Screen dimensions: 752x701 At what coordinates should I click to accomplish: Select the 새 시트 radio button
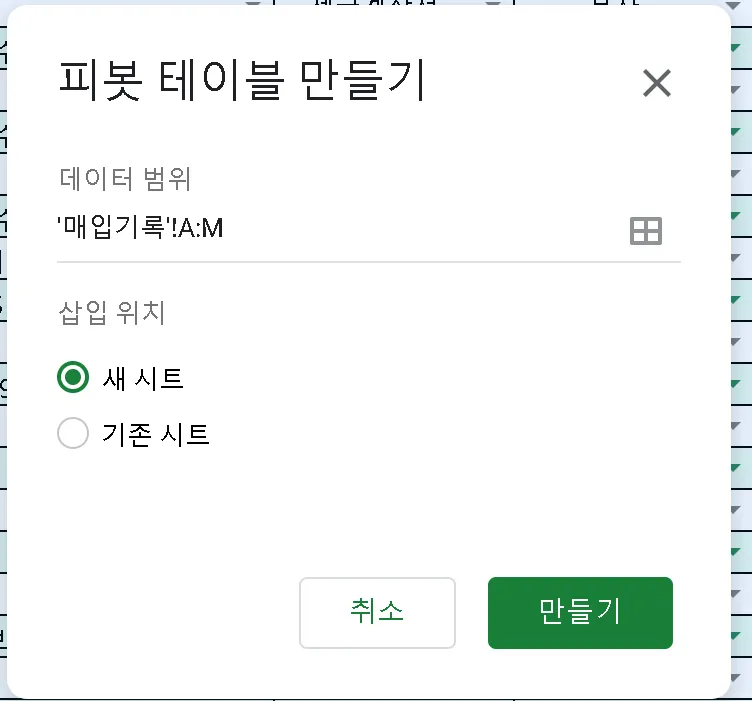coord(73,378)
